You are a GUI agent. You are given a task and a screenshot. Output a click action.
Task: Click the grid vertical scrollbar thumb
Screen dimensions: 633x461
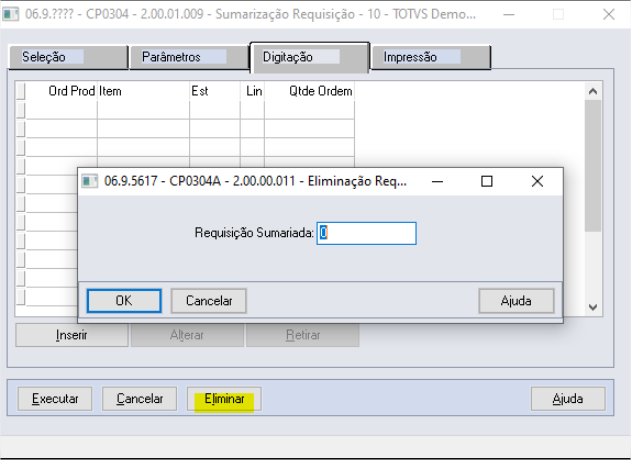click(x=593, y=166)
